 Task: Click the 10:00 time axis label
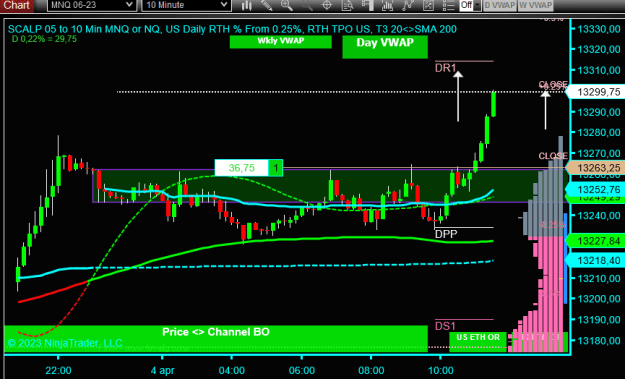[x=440, y=370]
